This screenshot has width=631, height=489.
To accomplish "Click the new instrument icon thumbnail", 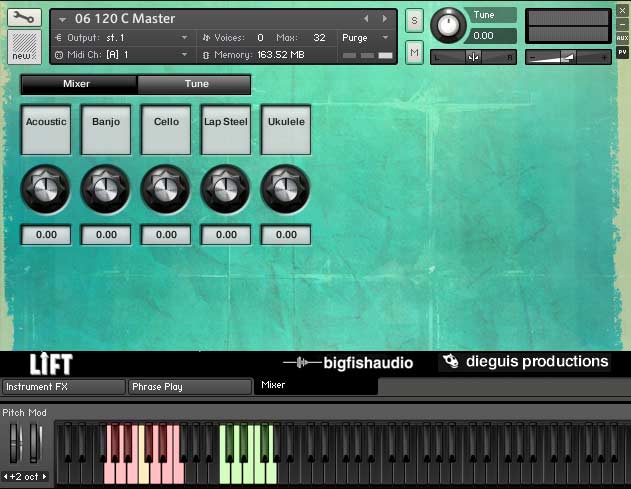I will [24, 47].
